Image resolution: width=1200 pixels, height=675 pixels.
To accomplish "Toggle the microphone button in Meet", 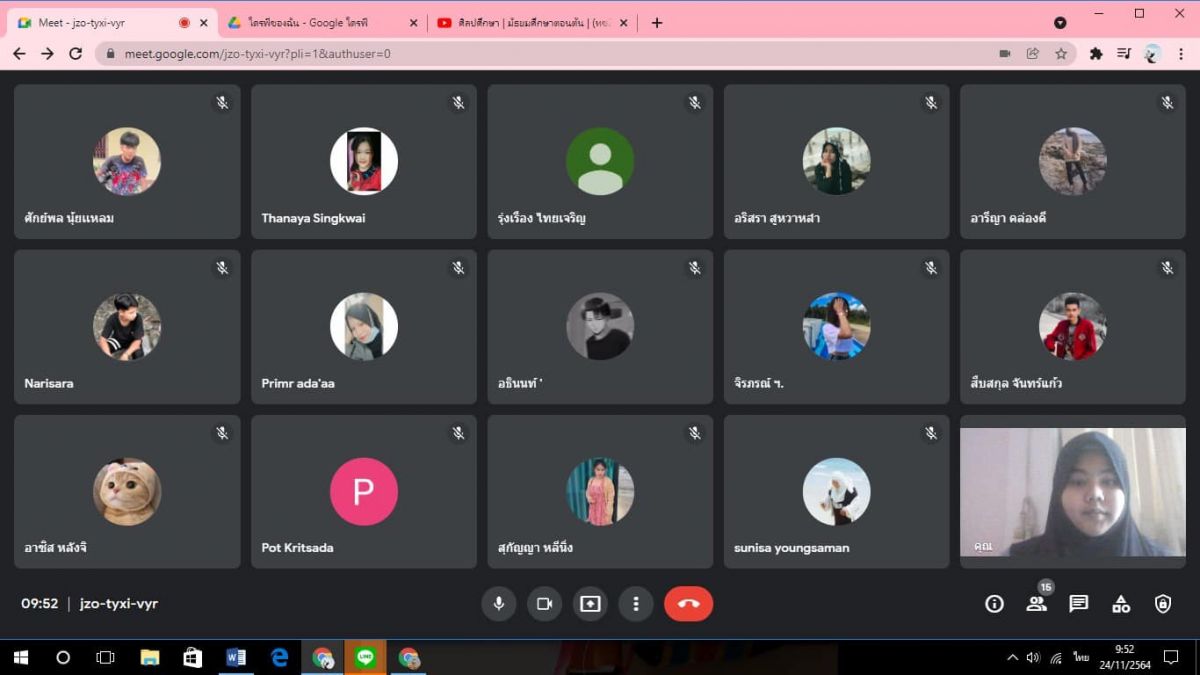I will coord(498,604).
